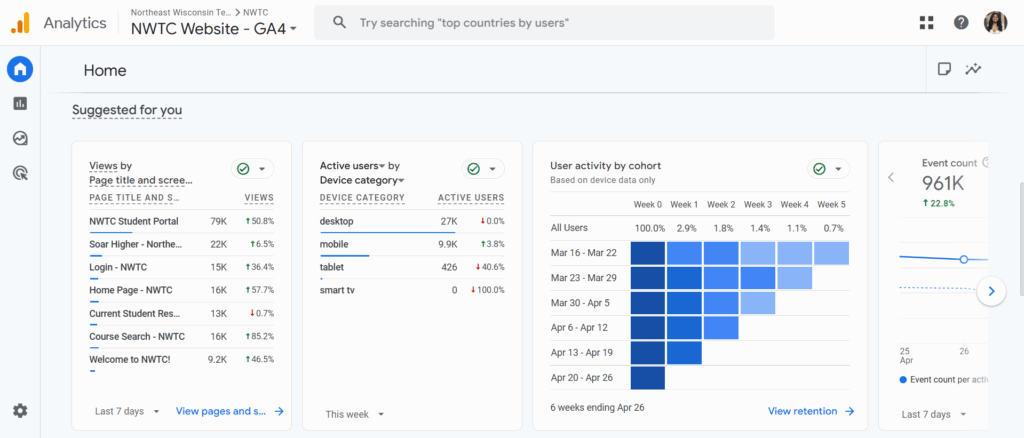Click the ACTIVE USERS column header
The width and height of the screenshot is (1024, 438).
click(x=471, y=198)
